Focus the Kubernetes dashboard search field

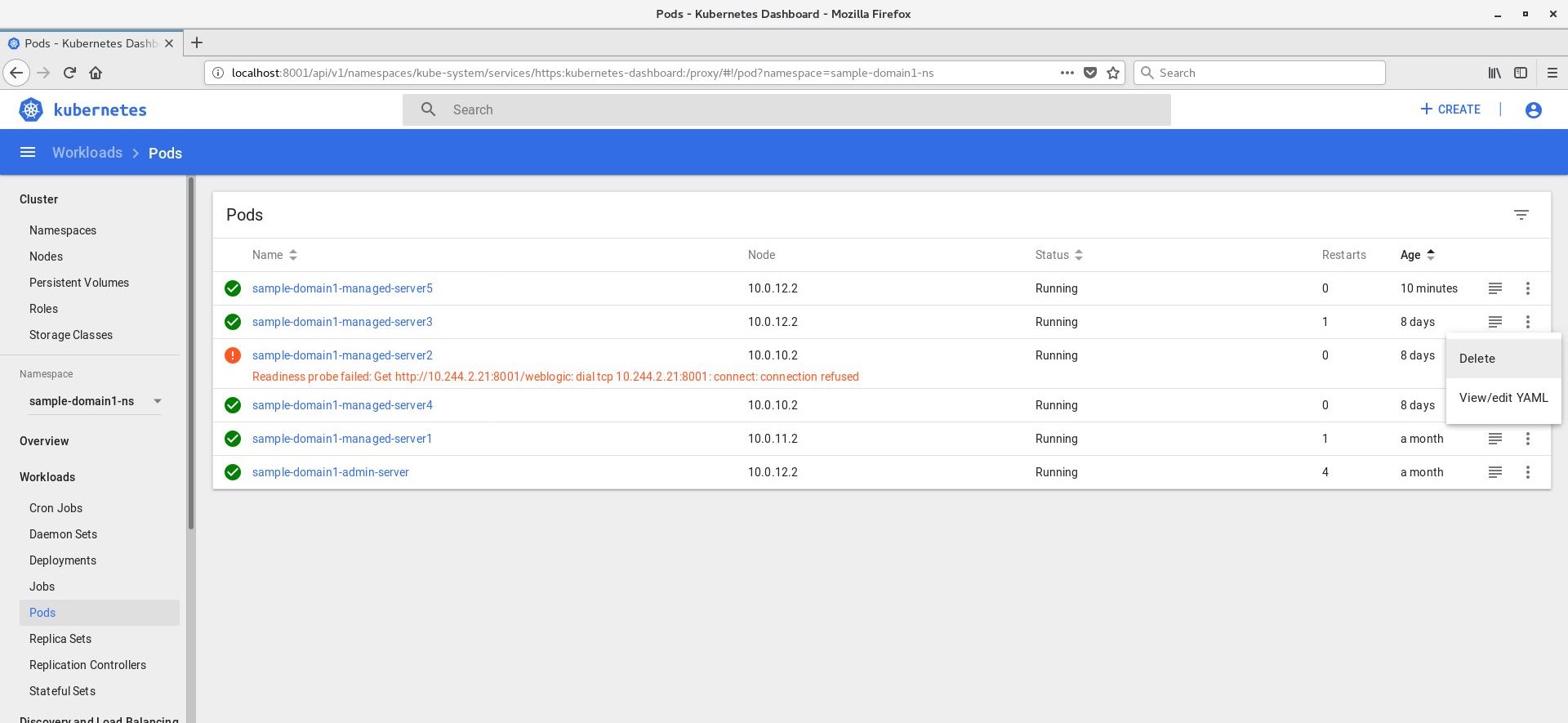pyautogui.click(x=786, y=109)
